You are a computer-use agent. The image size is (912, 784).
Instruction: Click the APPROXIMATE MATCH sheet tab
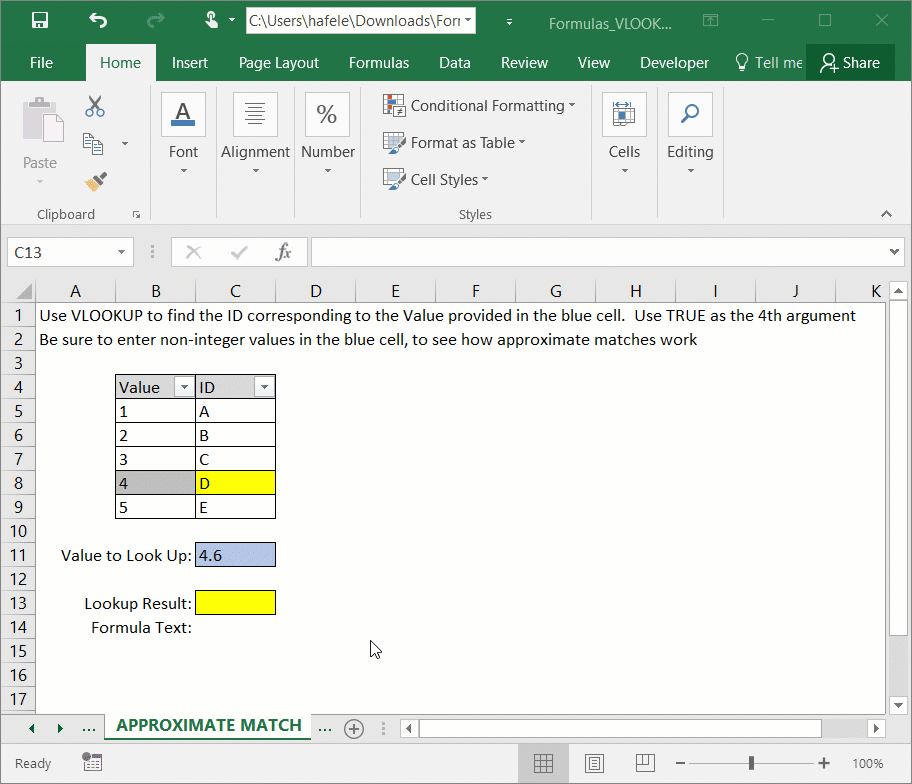tap(208, 725)
